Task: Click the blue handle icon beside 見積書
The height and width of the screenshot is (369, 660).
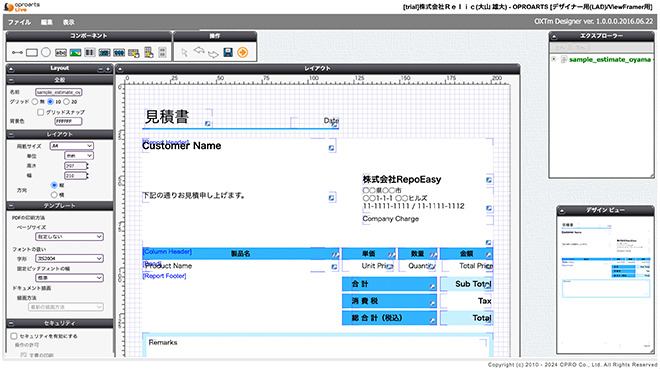Action: click(x=208, y=123)
